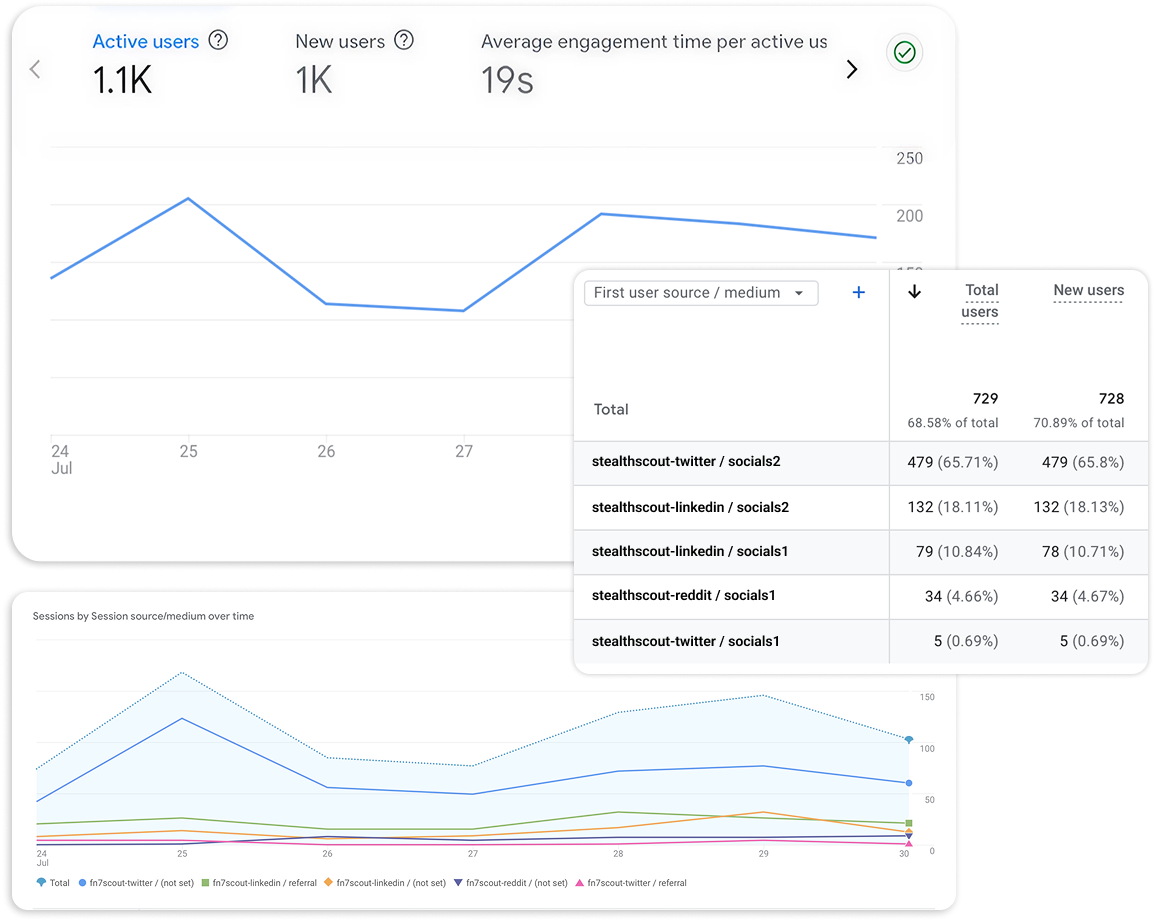Click the Active users help icon
1154x921 pixels.
click(218, 40)
